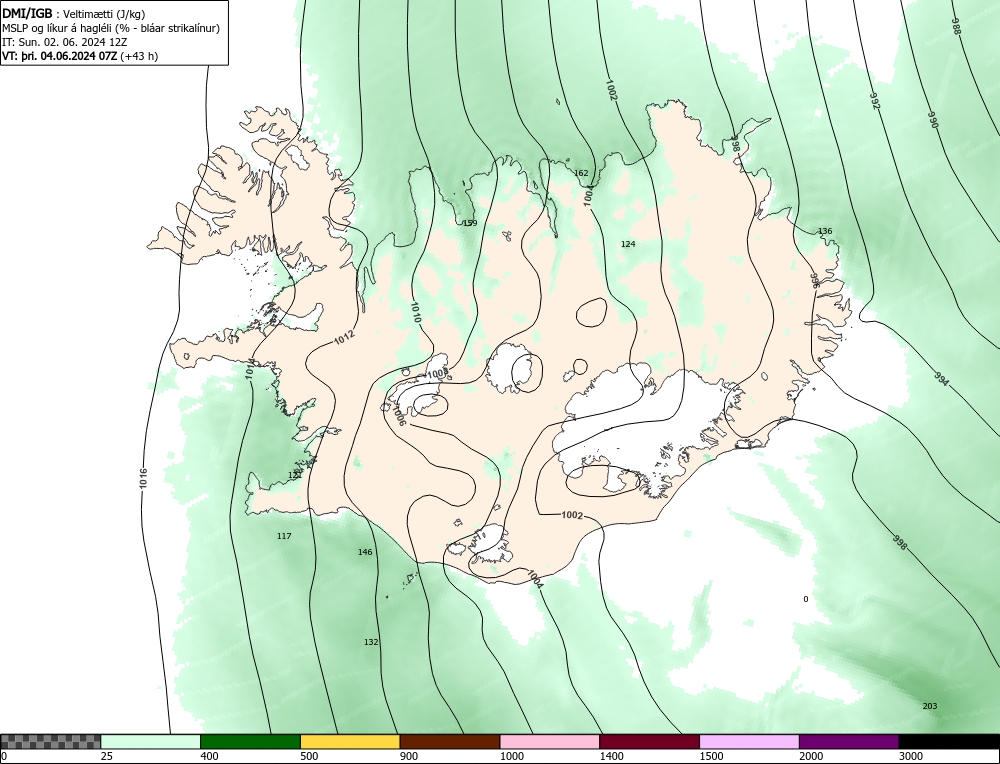
Task: Click the 990 isobar label in the northeast
Action: click(933, 121)
